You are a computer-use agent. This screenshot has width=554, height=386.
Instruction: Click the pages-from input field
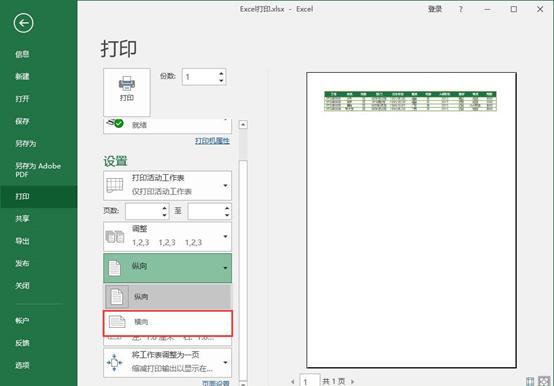pyautogui.click(x=143, y=211)
